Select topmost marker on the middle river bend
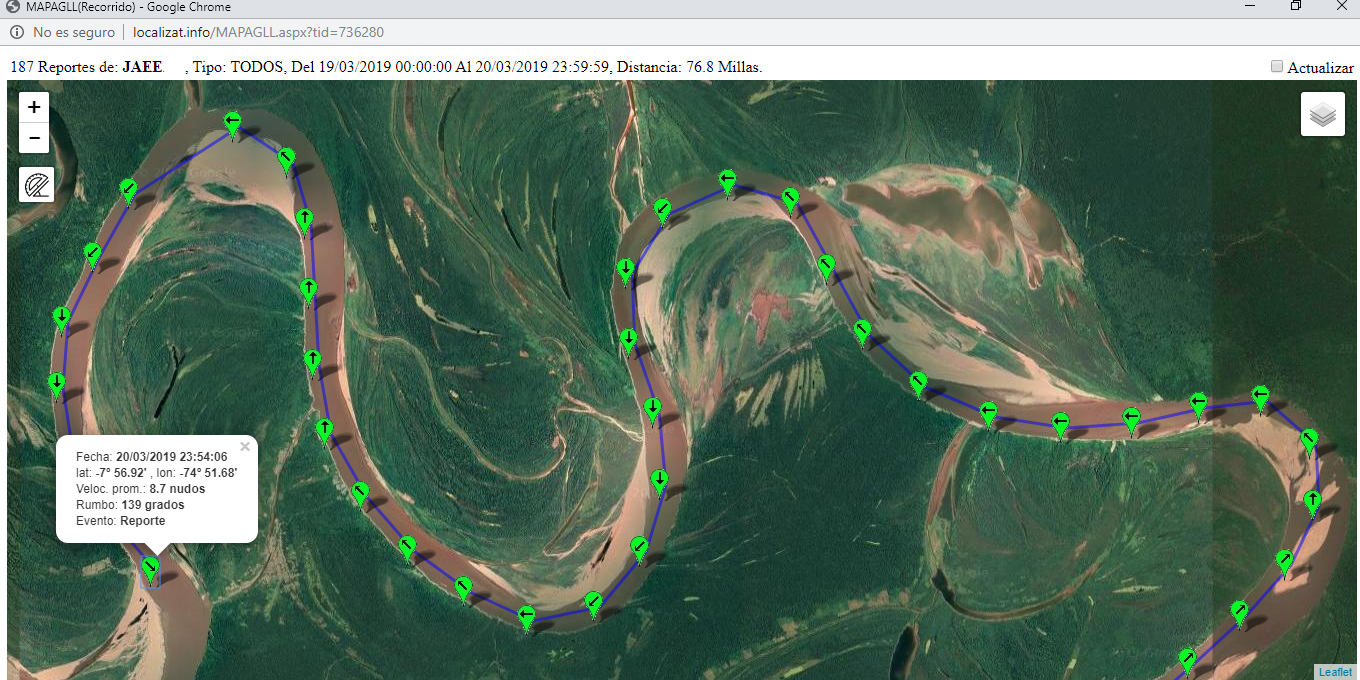 728,181
